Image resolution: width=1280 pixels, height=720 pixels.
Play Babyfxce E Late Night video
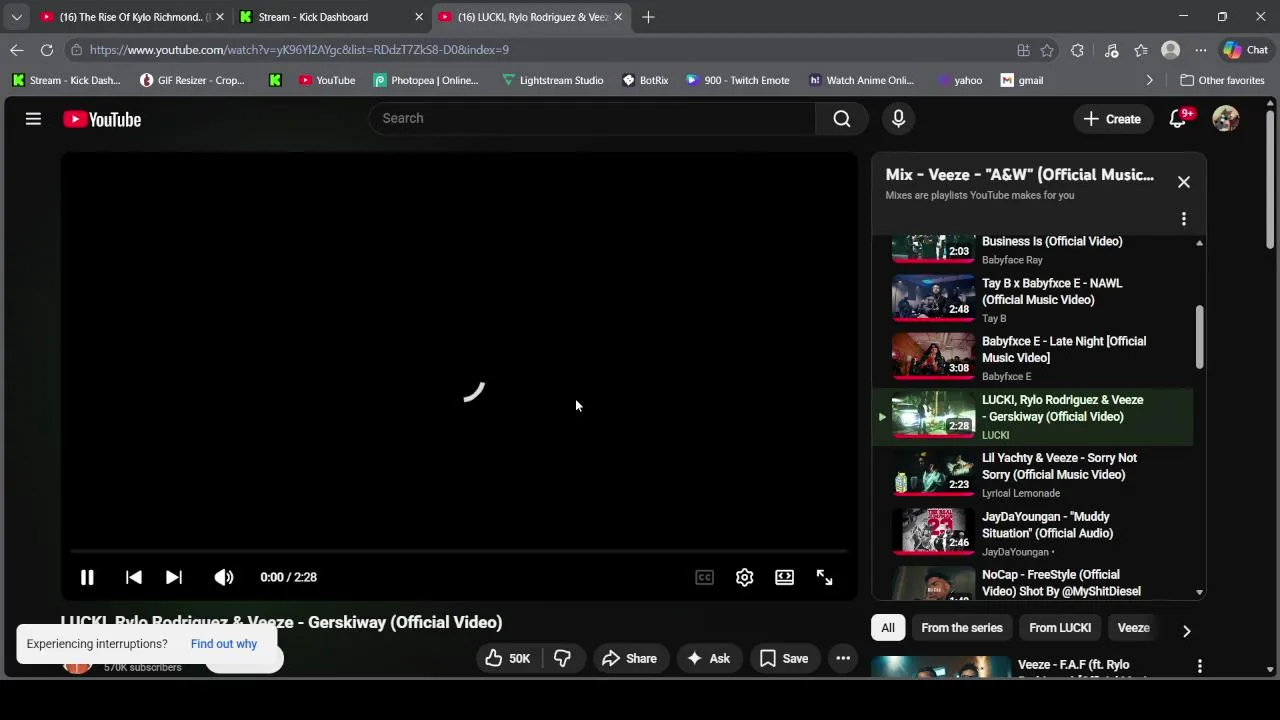pyautogui.click(x=1032, y=358)
